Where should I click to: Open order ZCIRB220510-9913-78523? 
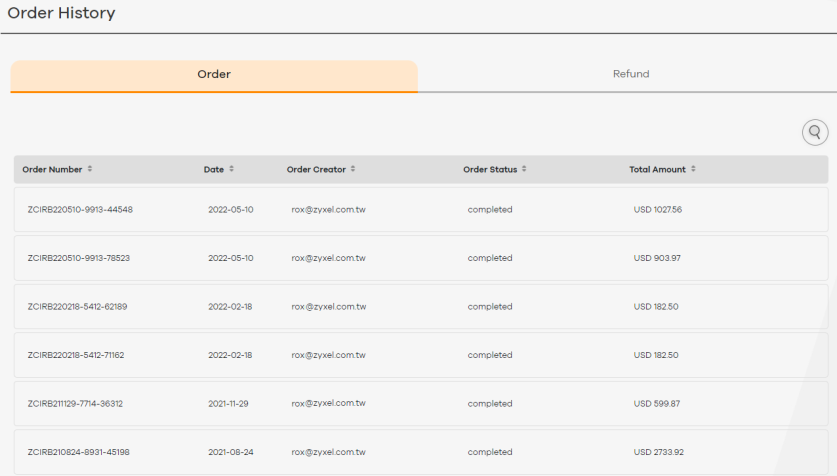point(79,258)
